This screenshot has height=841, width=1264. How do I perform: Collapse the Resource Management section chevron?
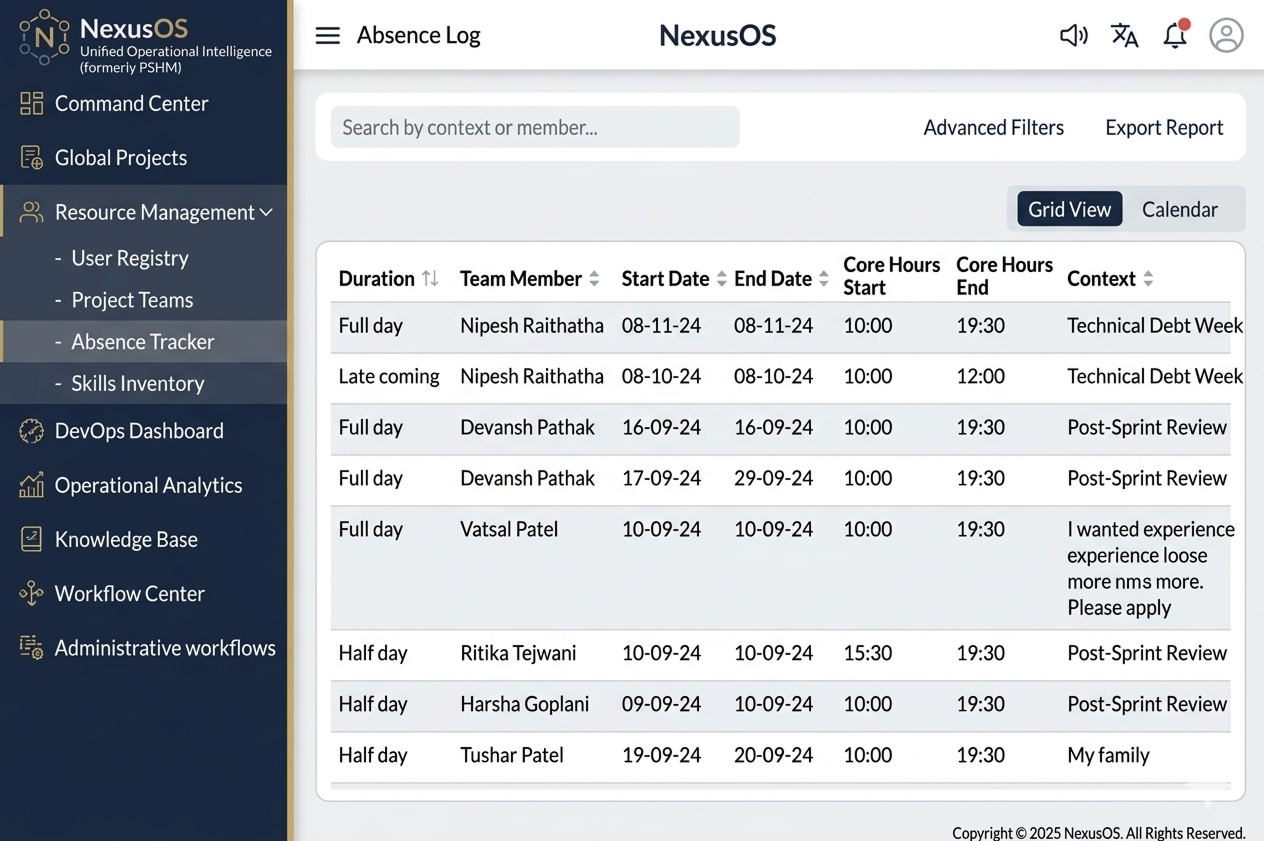(266, 212)
